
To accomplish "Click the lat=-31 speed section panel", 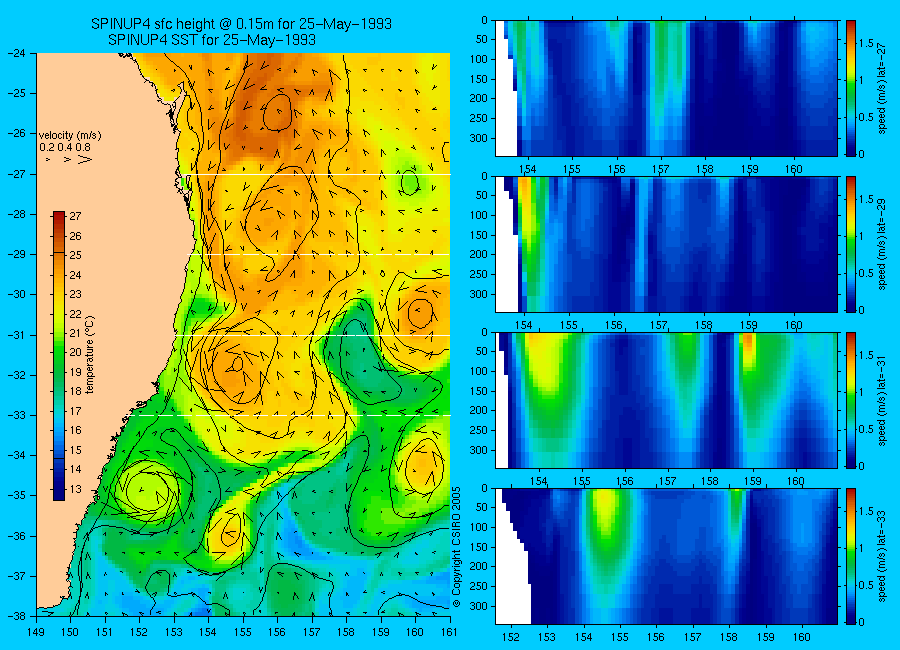I will pyautogui.click(x=666, y=400).
